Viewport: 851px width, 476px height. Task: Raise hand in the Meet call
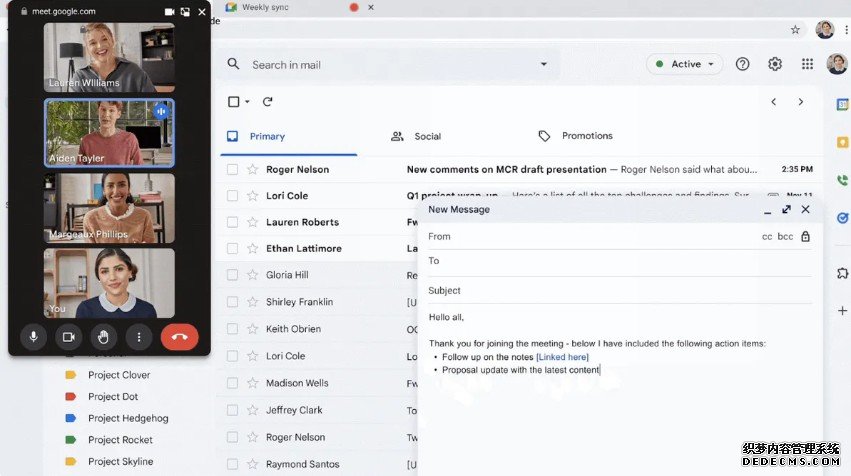coord(103,337)
